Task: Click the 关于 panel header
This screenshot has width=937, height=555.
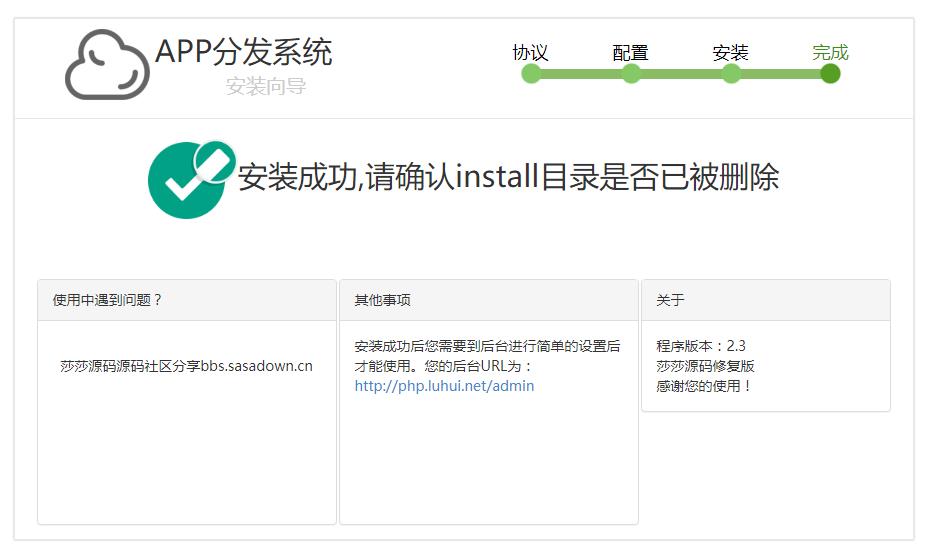Action: coord(765,300)
